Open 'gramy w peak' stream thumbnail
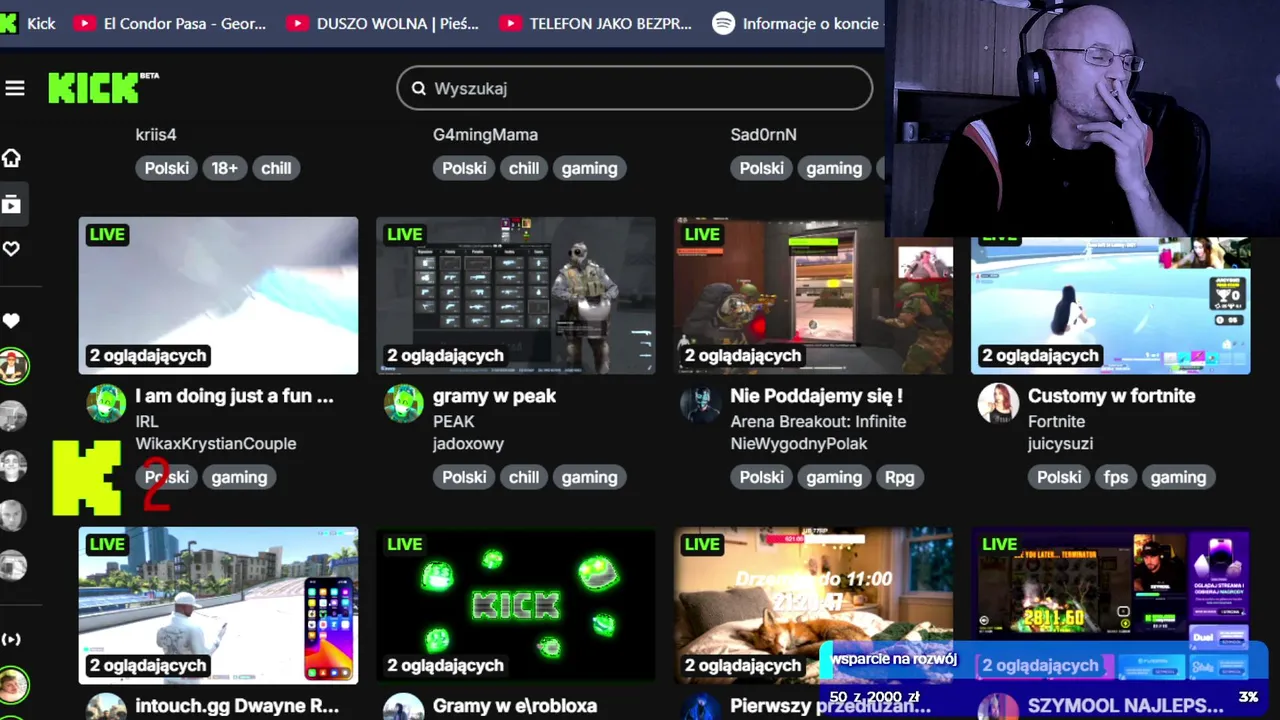Viewport: 1280px width, 720px height. click(x=516, y=296)
